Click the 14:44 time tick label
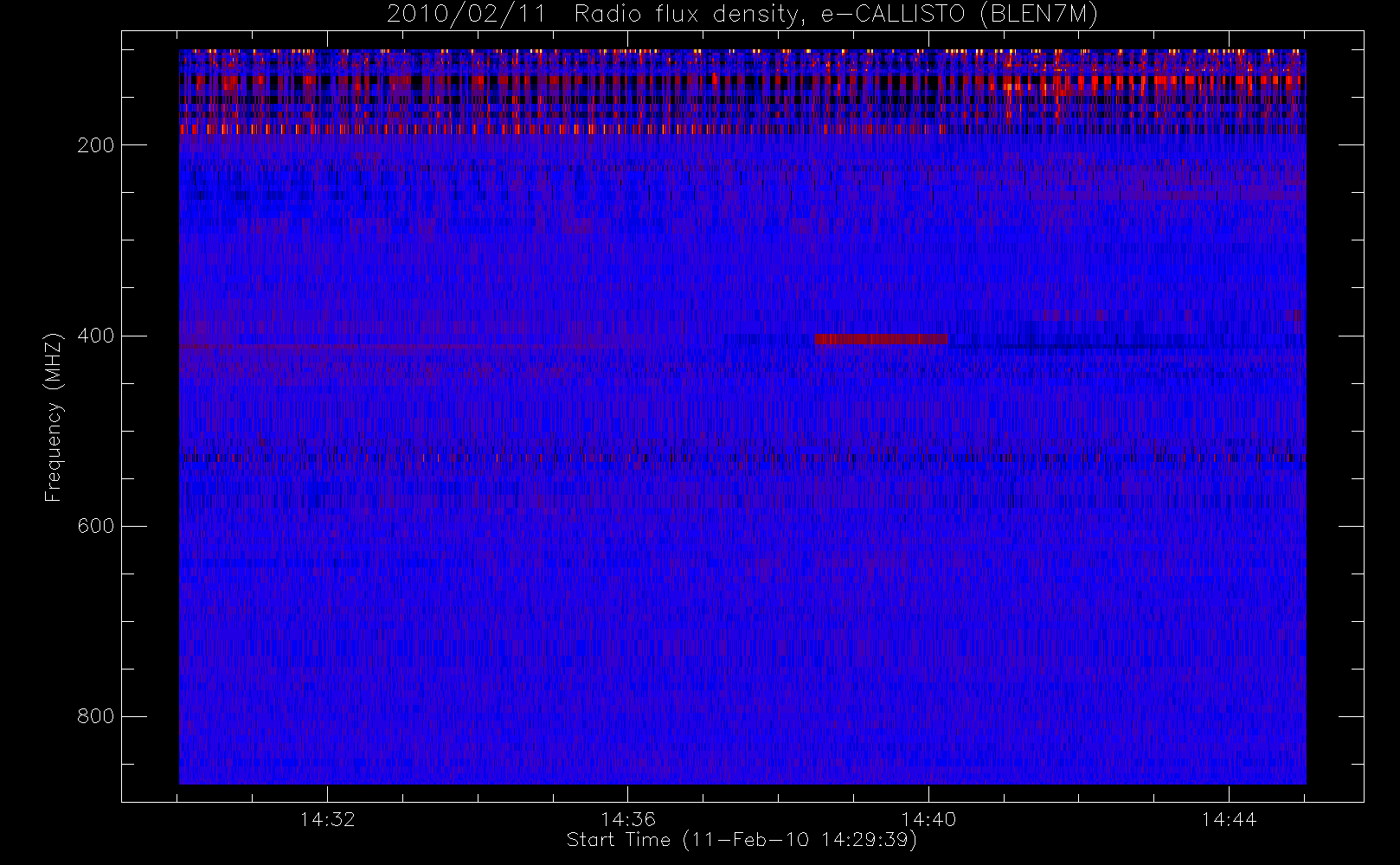Viewport: 1400px width, 865px height. click(x=1229, y=819)
